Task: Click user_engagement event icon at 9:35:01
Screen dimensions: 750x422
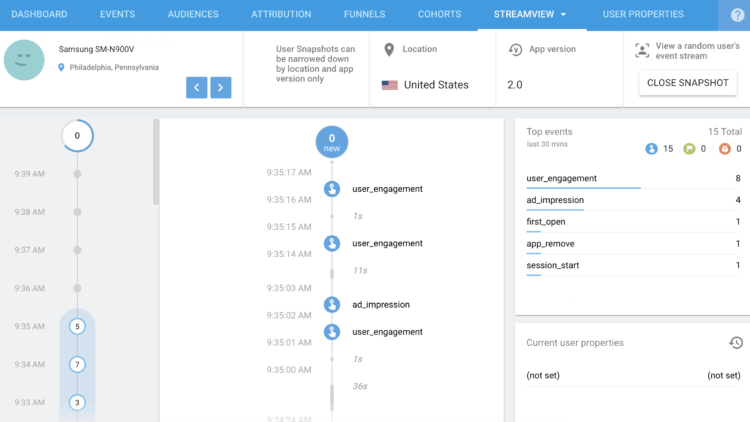Action: [332, 332]
